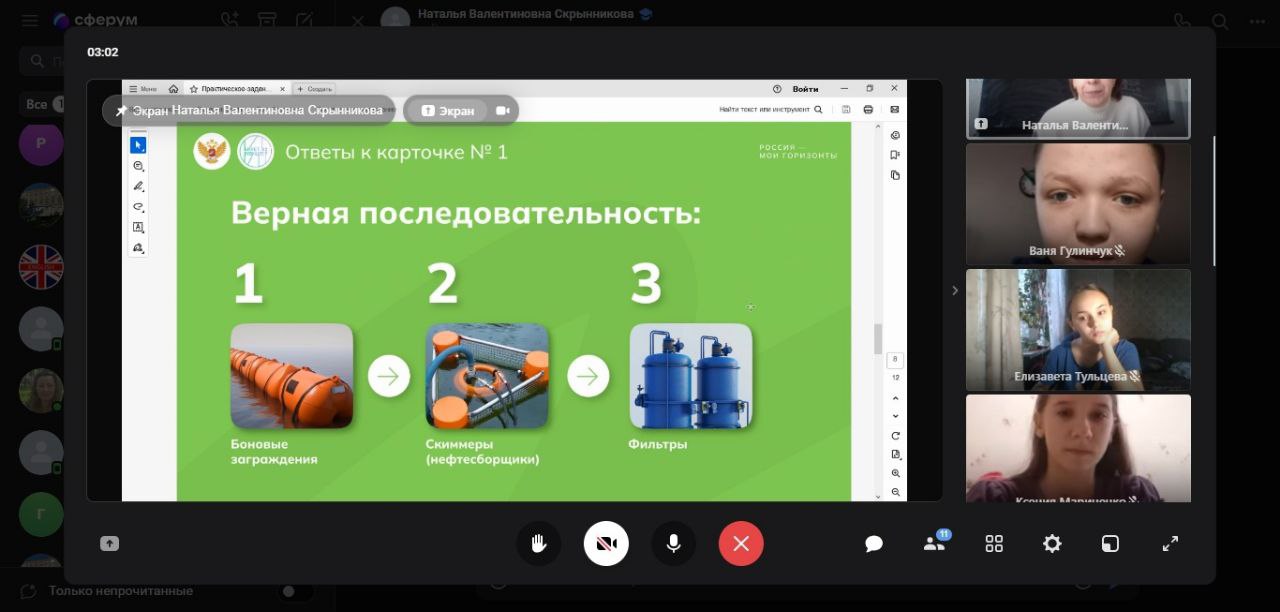Send PDF by email envelope icon
The width and height of the screenshot is (1280, 612).
894,109
